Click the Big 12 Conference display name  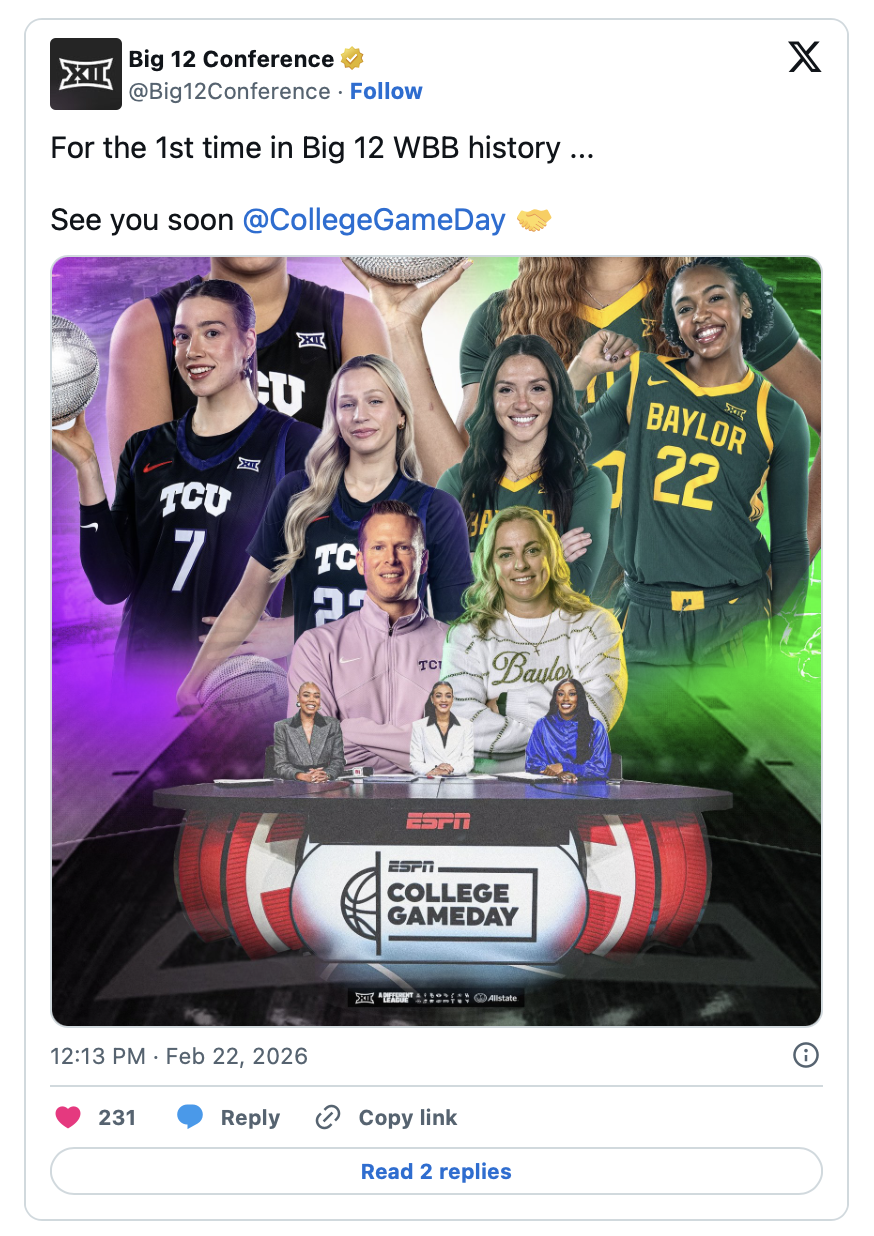click(x=231, y=59)
